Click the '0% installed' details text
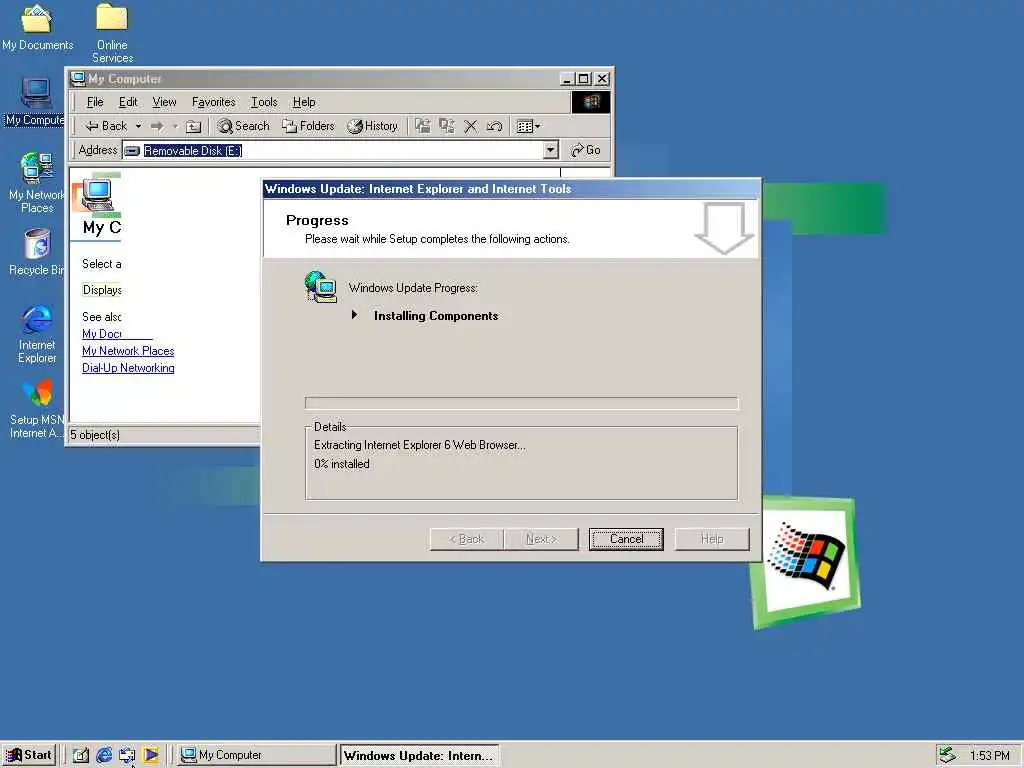The image size is (1024, 768). click(x=342, y=464)
